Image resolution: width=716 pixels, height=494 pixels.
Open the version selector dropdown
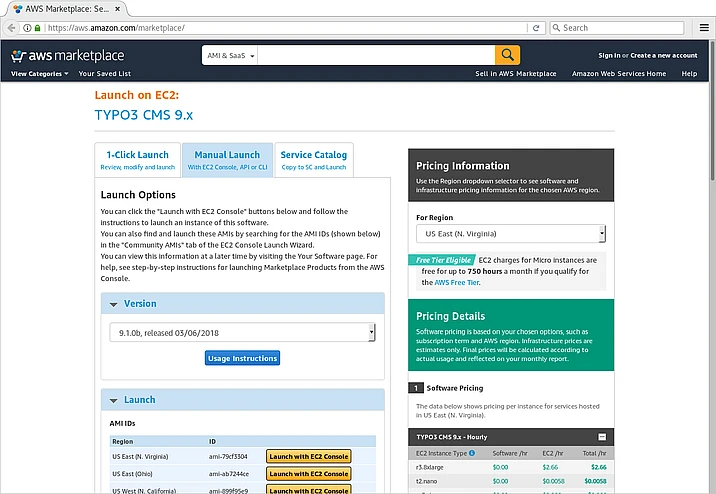coord(242,332)
